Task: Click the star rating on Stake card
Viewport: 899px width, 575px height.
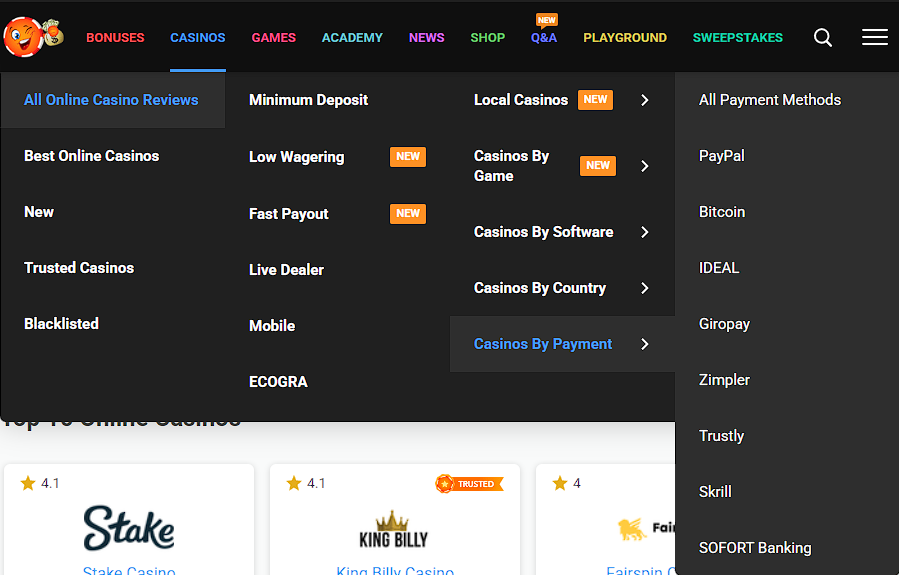Action: (40, 483)
